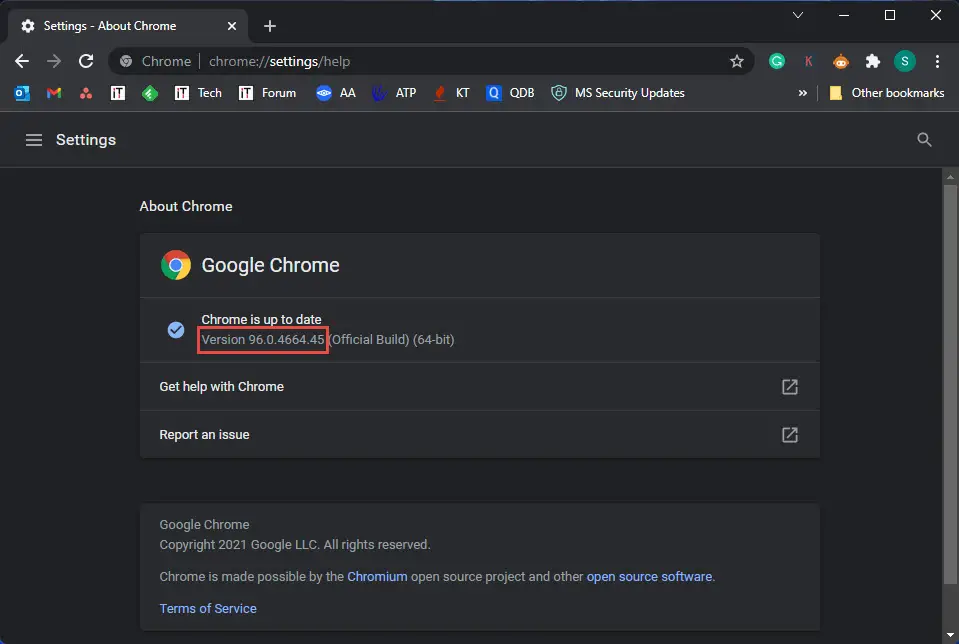Open Chrome's three-dot menu
Image resolution: width=959 pixels, height=644 pixels.
937,61
